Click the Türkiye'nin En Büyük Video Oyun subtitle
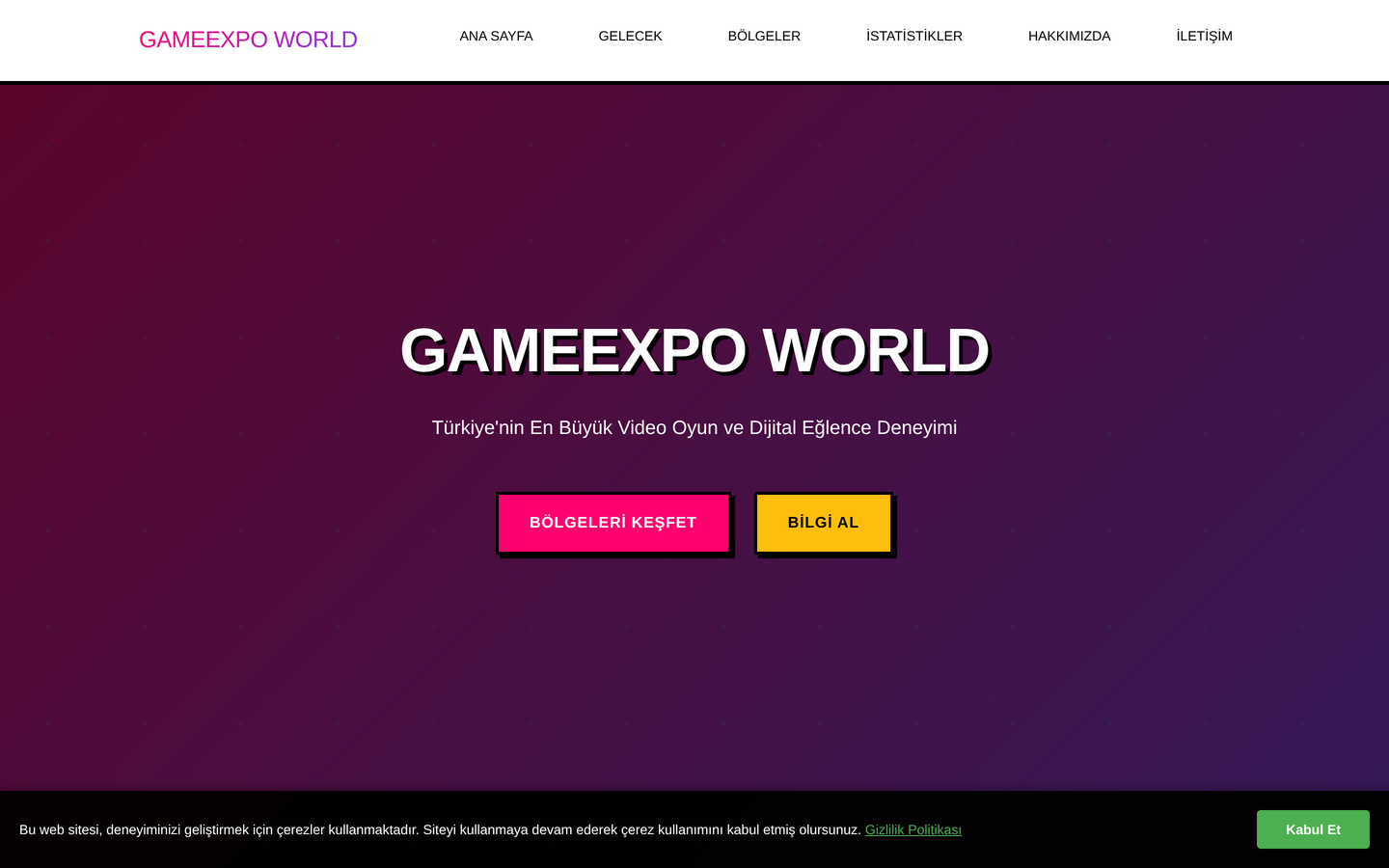This screenshot has height=868, width=1389. 694,427
